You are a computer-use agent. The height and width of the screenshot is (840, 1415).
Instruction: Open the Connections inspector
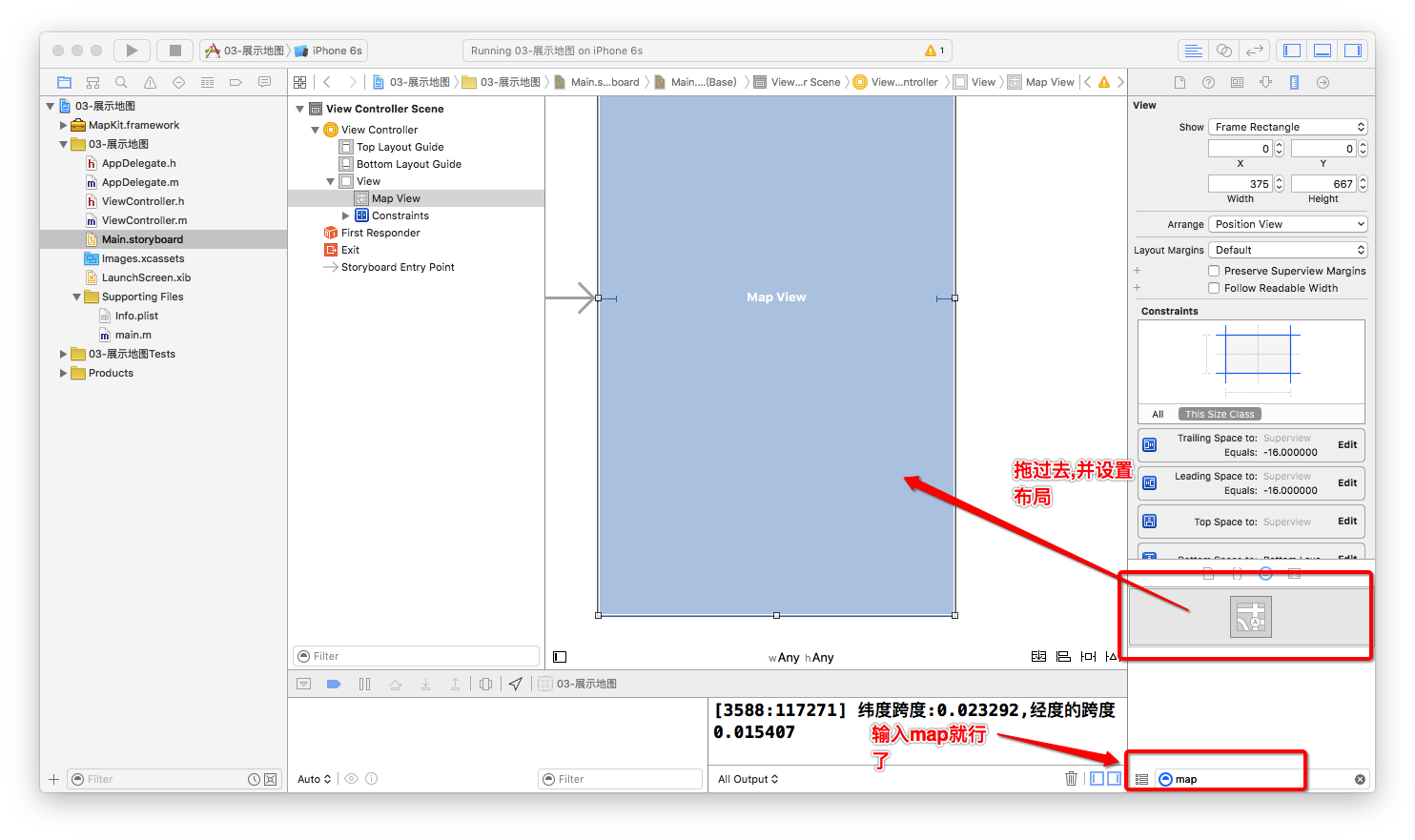pos(1323,82)
